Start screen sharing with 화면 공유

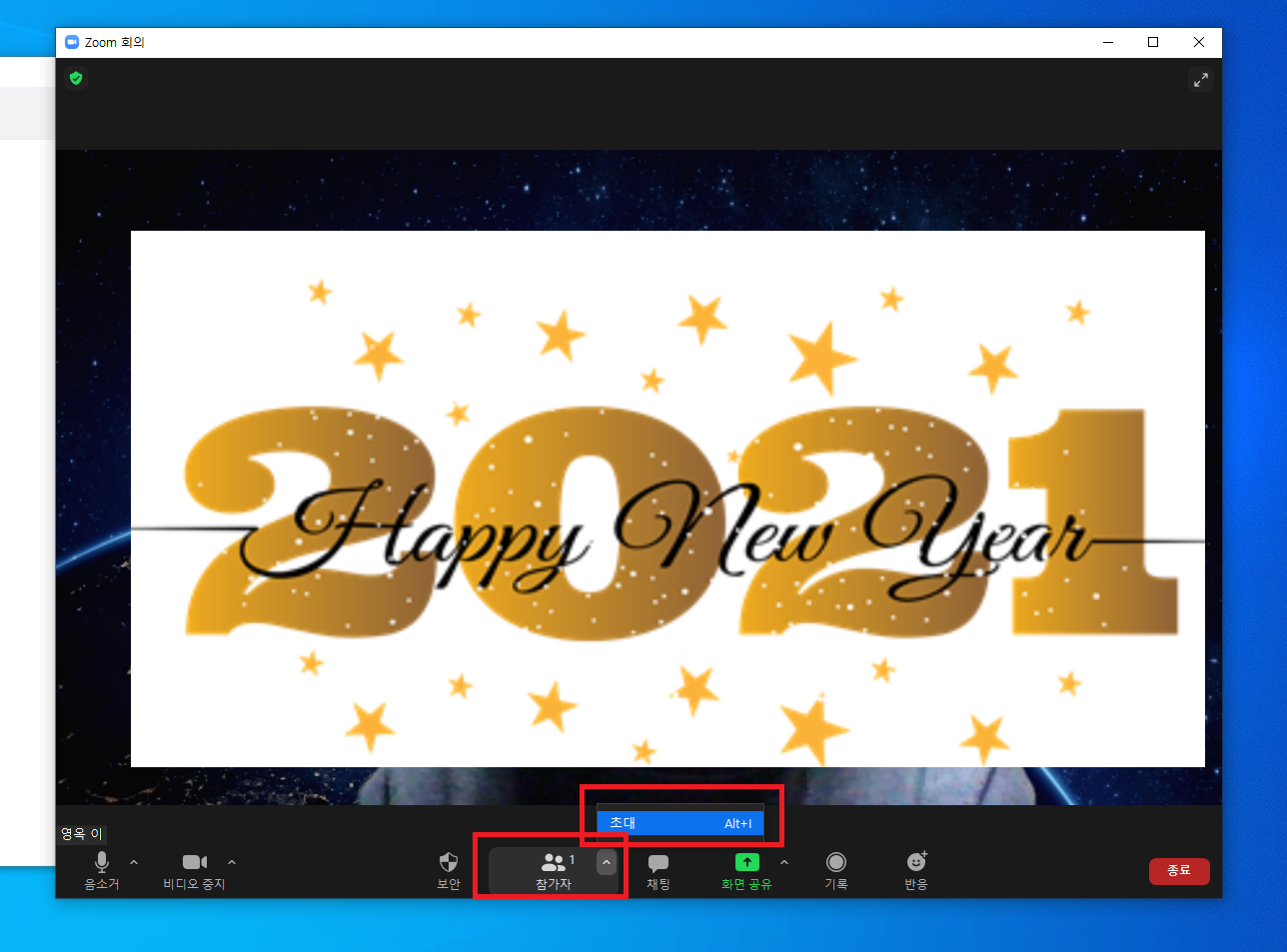(x=747, y=870)
